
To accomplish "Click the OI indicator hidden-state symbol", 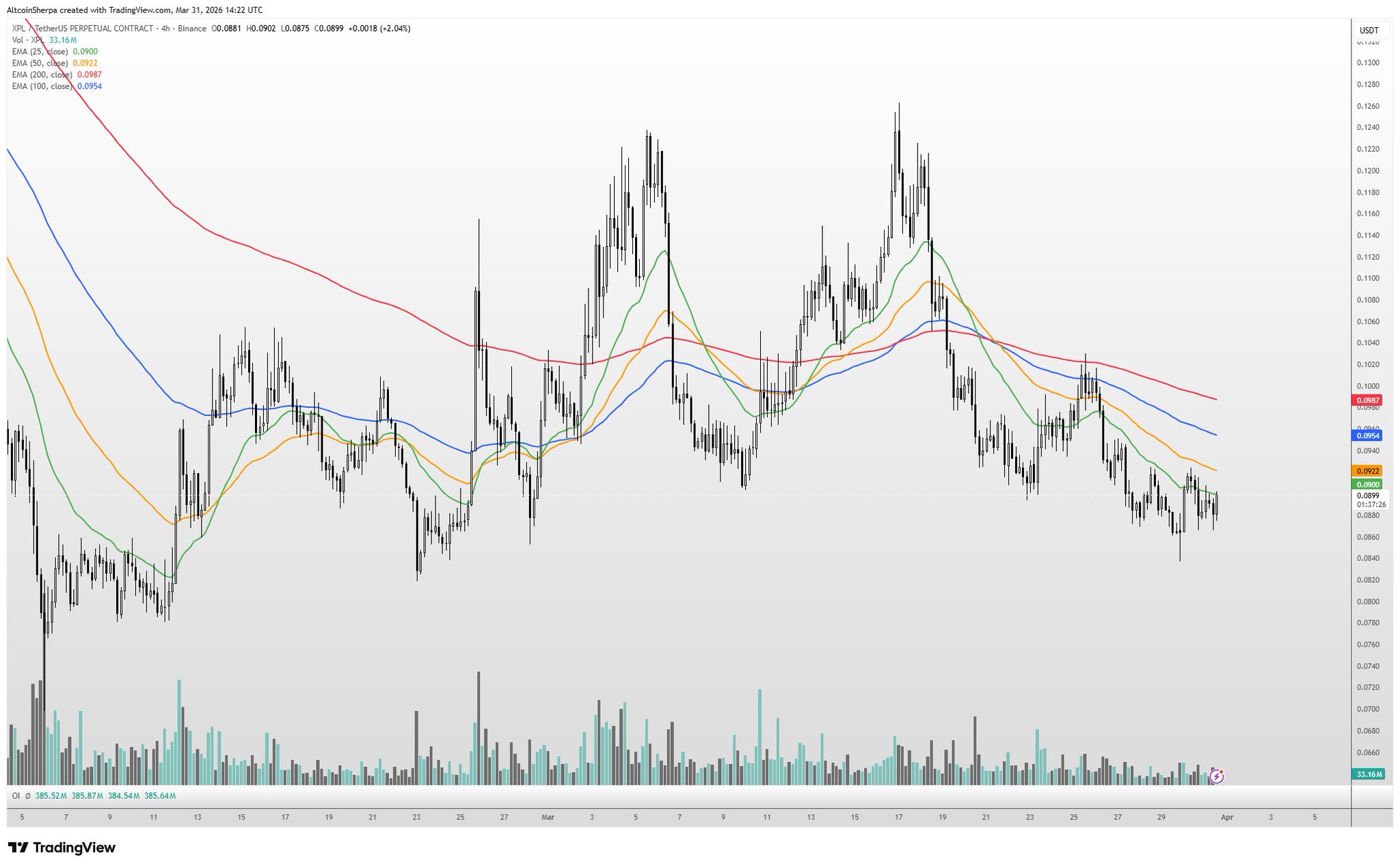I will [x=28, y=796].
